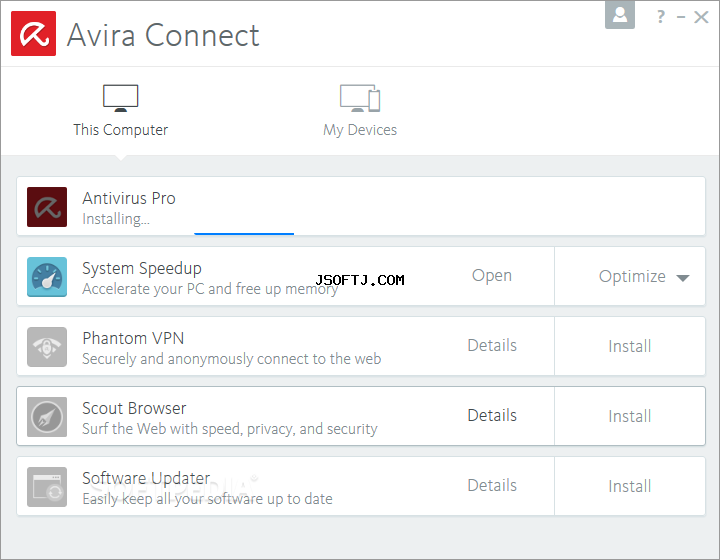The width and height of the screenshot is (720, 560).
Task: Open help via the question mark icon
Action: [661, 17]
